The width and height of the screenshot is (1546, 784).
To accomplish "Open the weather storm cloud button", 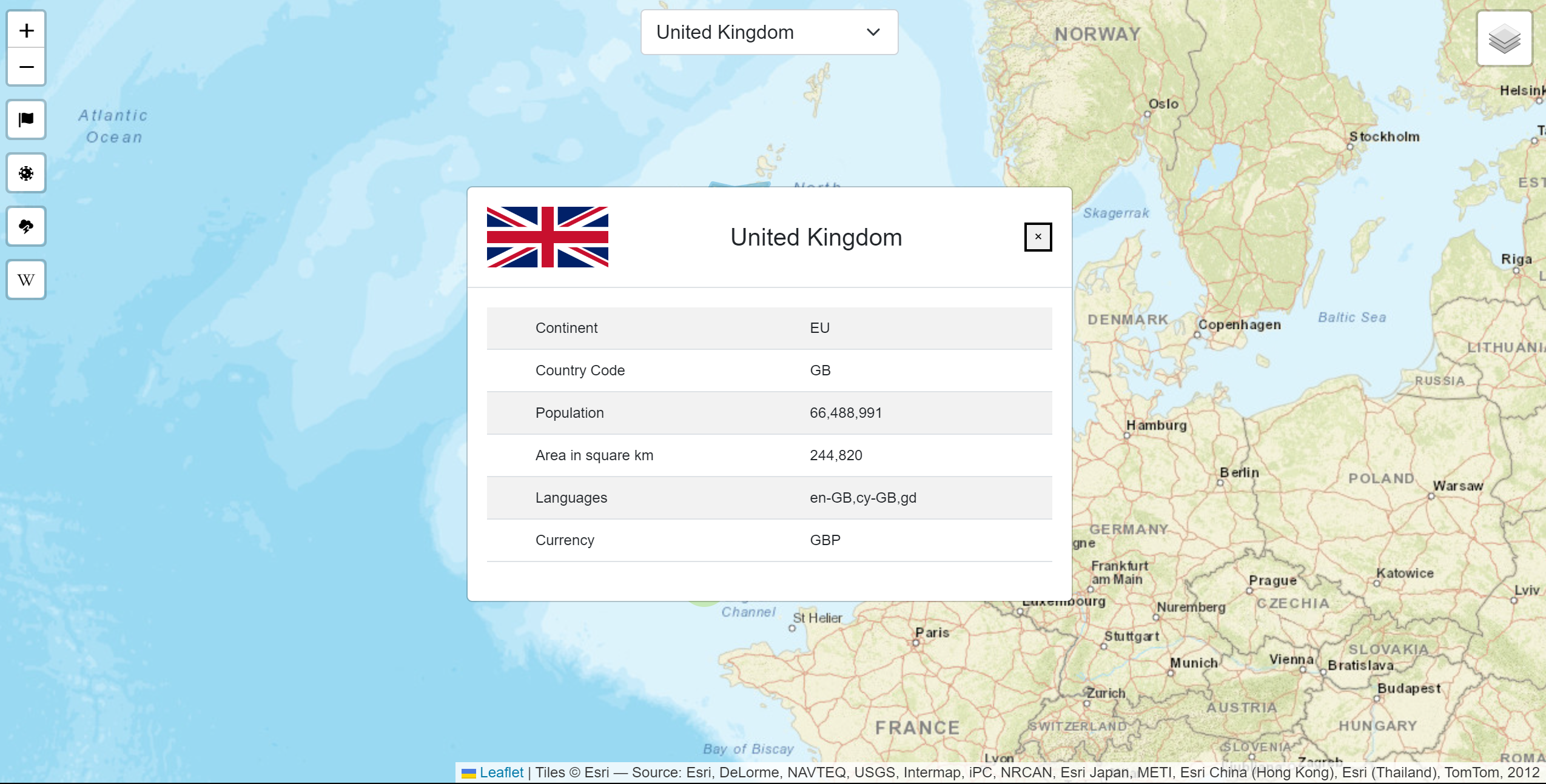I will pos(26,227).
